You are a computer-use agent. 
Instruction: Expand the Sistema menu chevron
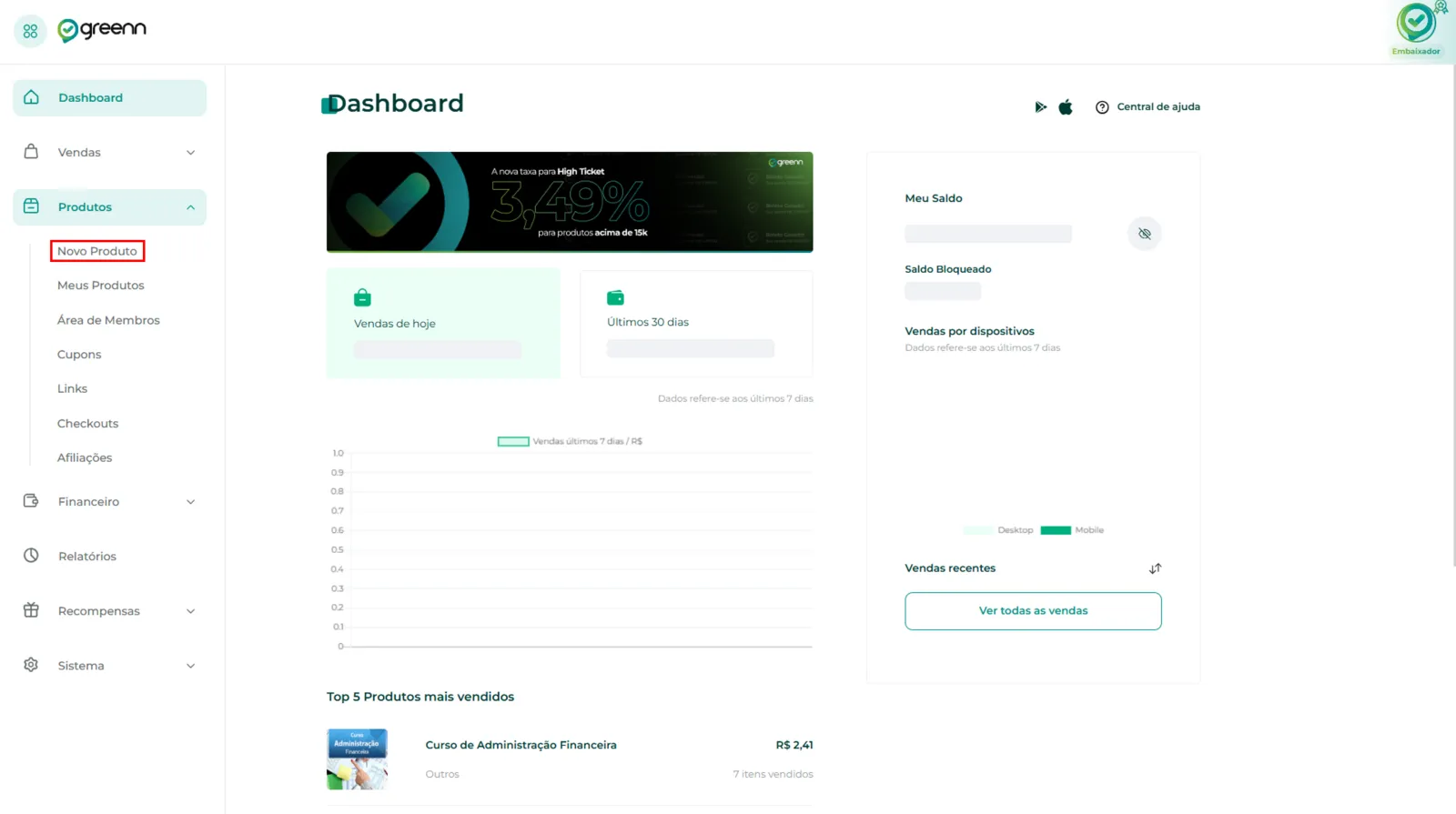190,666
